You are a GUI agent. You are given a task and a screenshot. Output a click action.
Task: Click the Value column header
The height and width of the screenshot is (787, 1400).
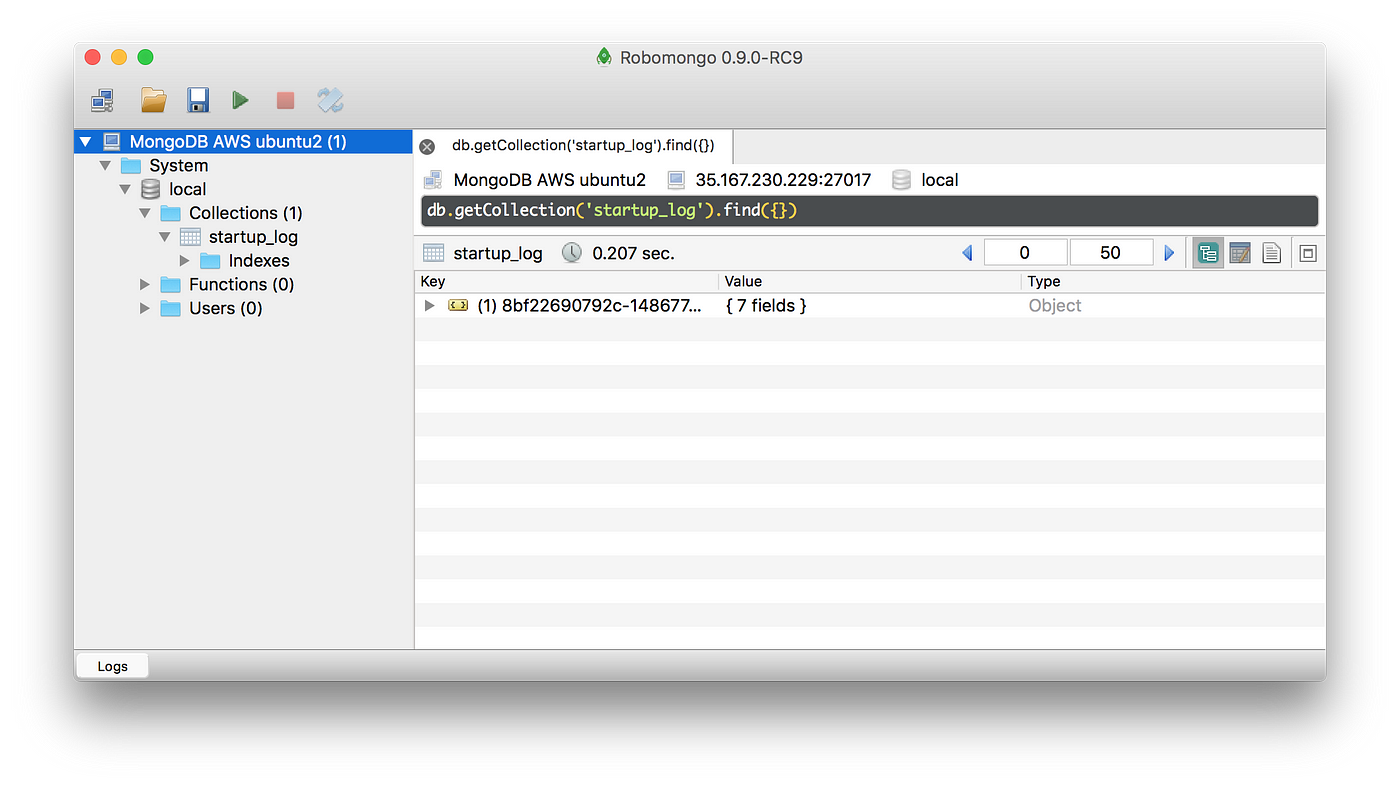pyautogui.click(x=870, y=282)
